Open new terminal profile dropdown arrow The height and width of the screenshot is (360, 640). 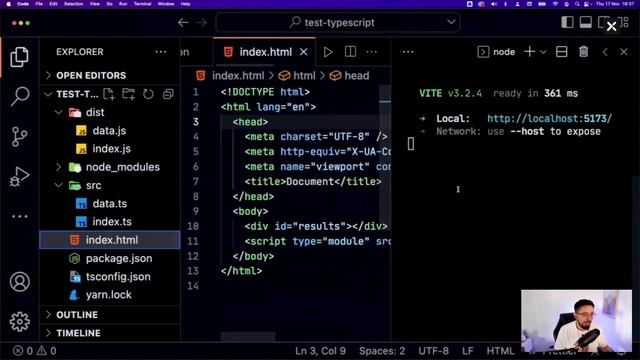tap(543, 52)
